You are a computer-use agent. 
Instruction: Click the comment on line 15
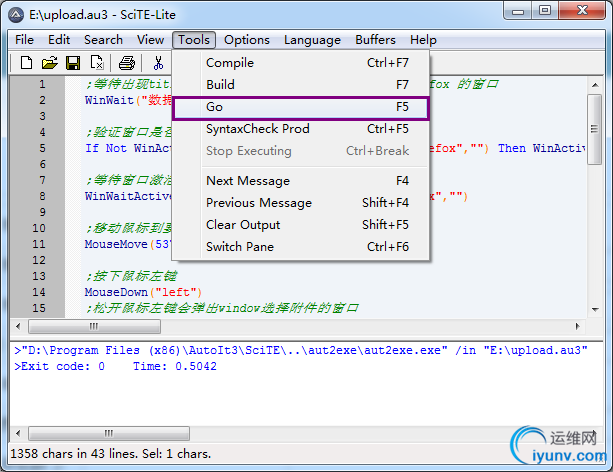tap(222, 308)
